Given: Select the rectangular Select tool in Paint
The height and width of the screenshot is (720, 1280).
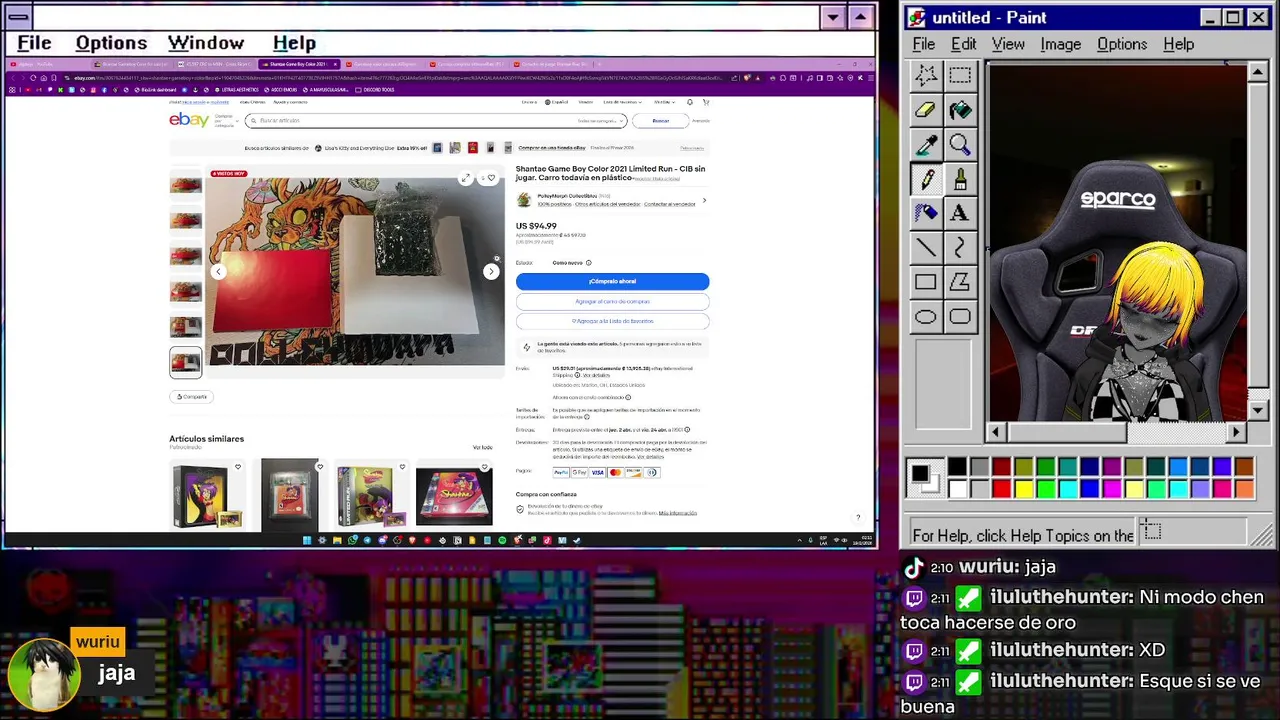Looking at the screenshot, I should click(x=960, y=75).
